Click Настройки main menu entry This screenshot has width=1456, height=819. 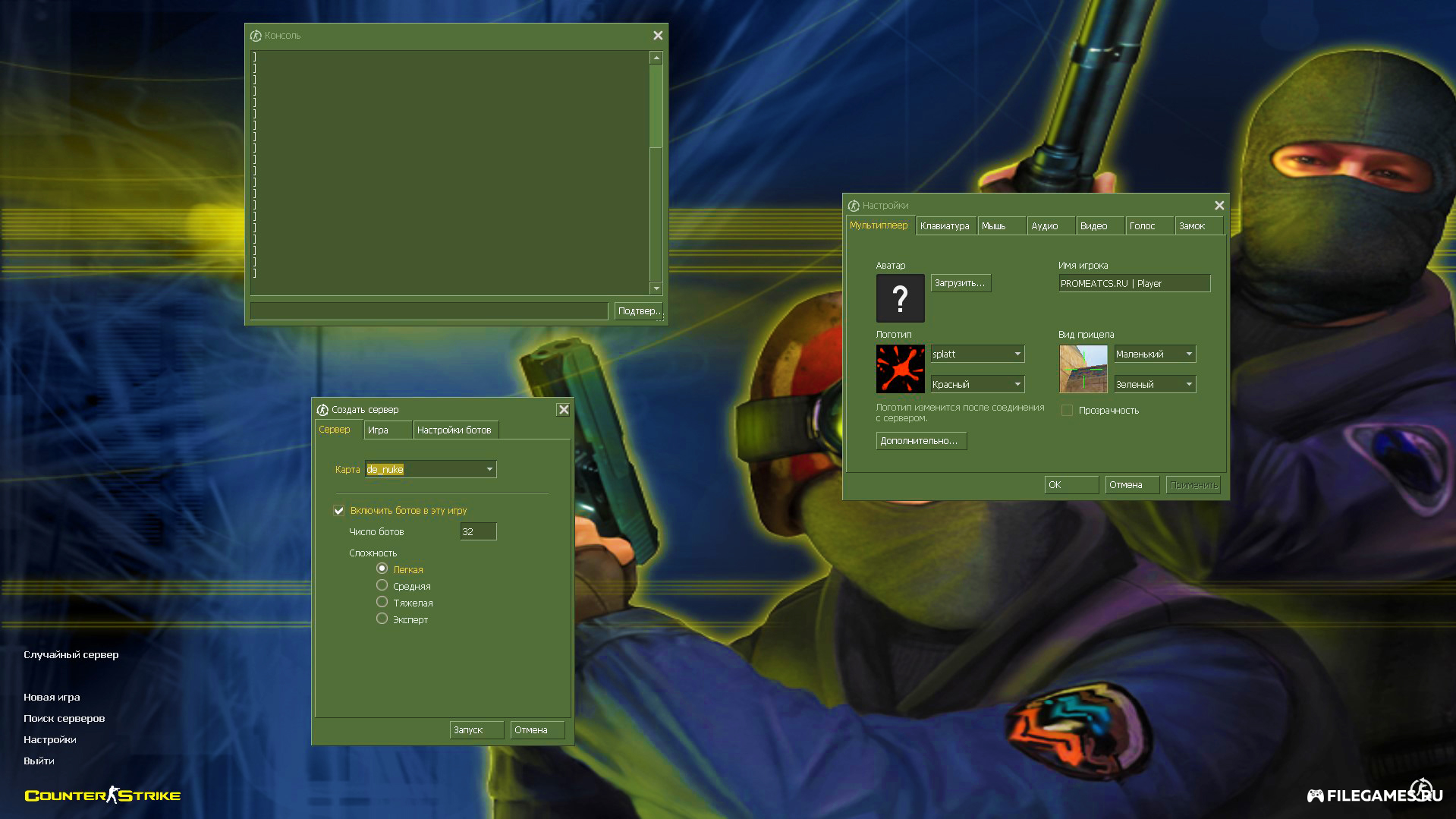pos(50,740)
